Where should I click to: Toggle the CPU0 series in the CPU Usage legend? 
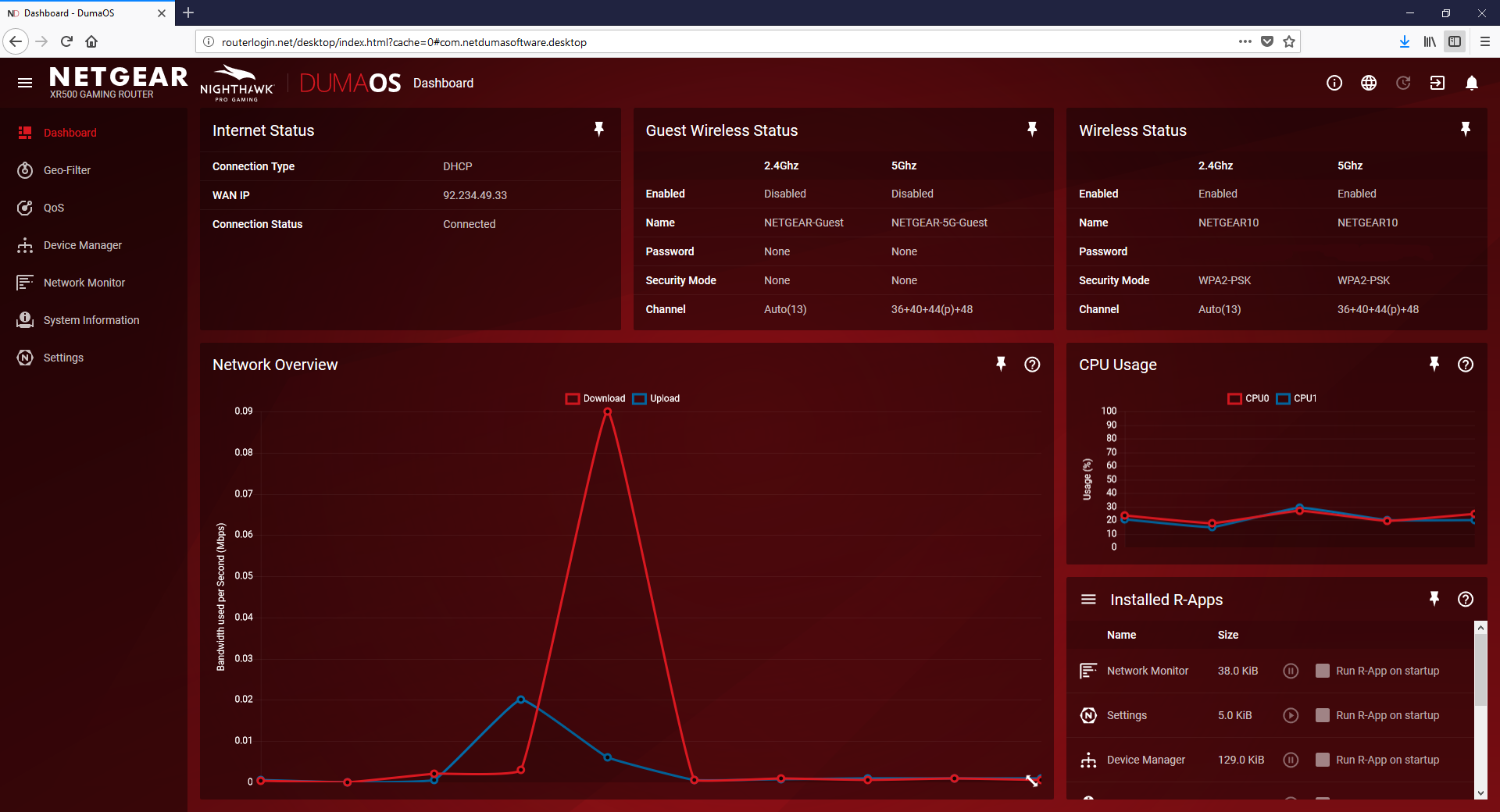[x=1248, y=398]
